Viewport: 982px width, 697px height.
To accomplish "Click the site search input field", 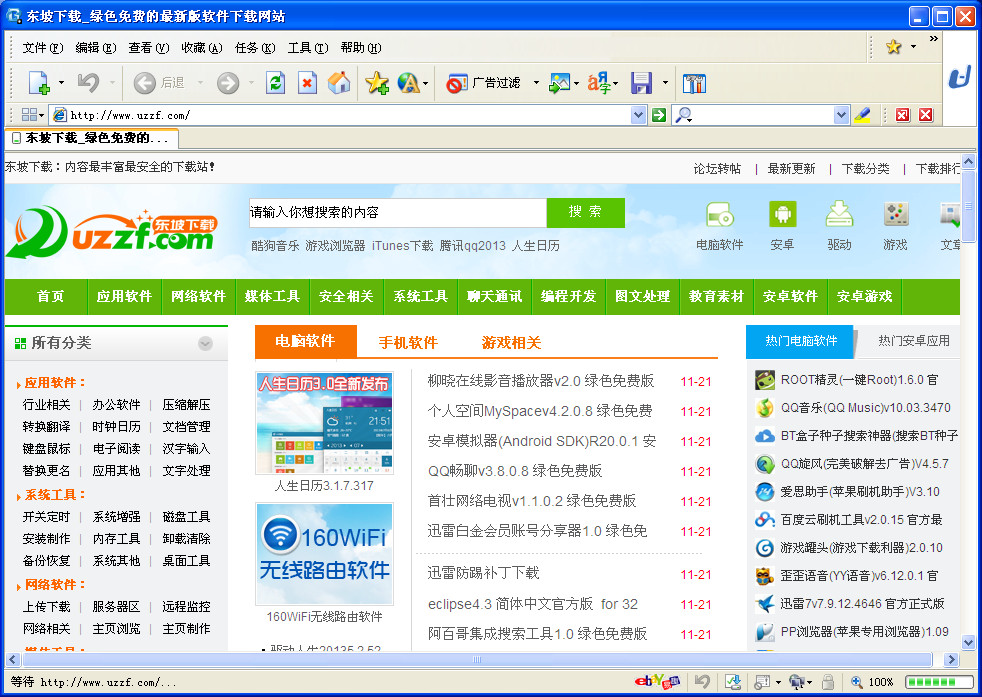I will point(398,212).
